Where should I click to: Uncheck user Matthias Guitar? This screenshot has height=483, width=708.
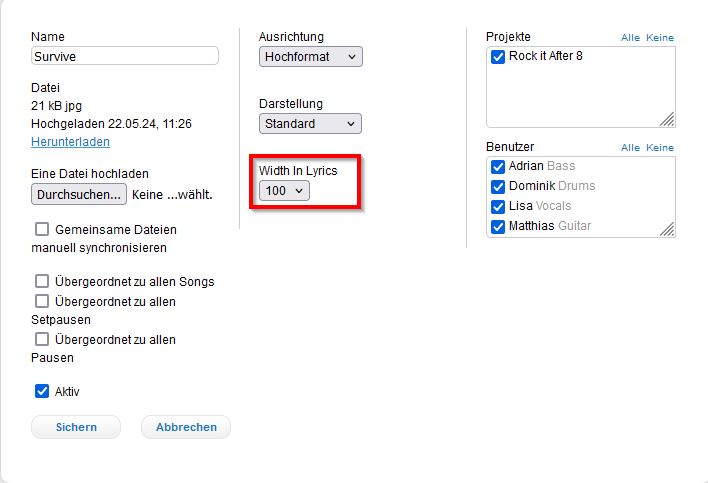[498, 226]
